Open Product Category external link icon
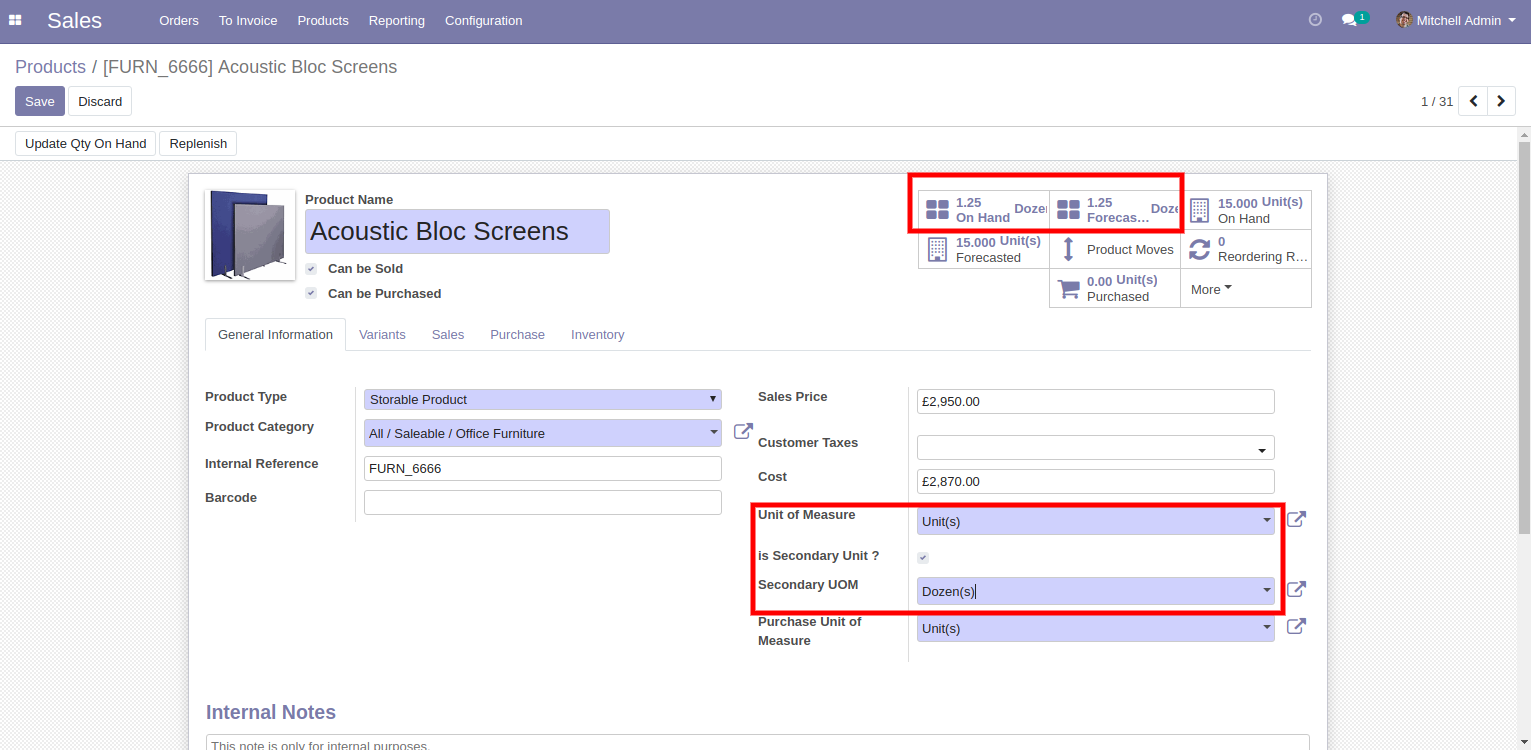Viewport: 1531px width, 750px height. point(743,432)
